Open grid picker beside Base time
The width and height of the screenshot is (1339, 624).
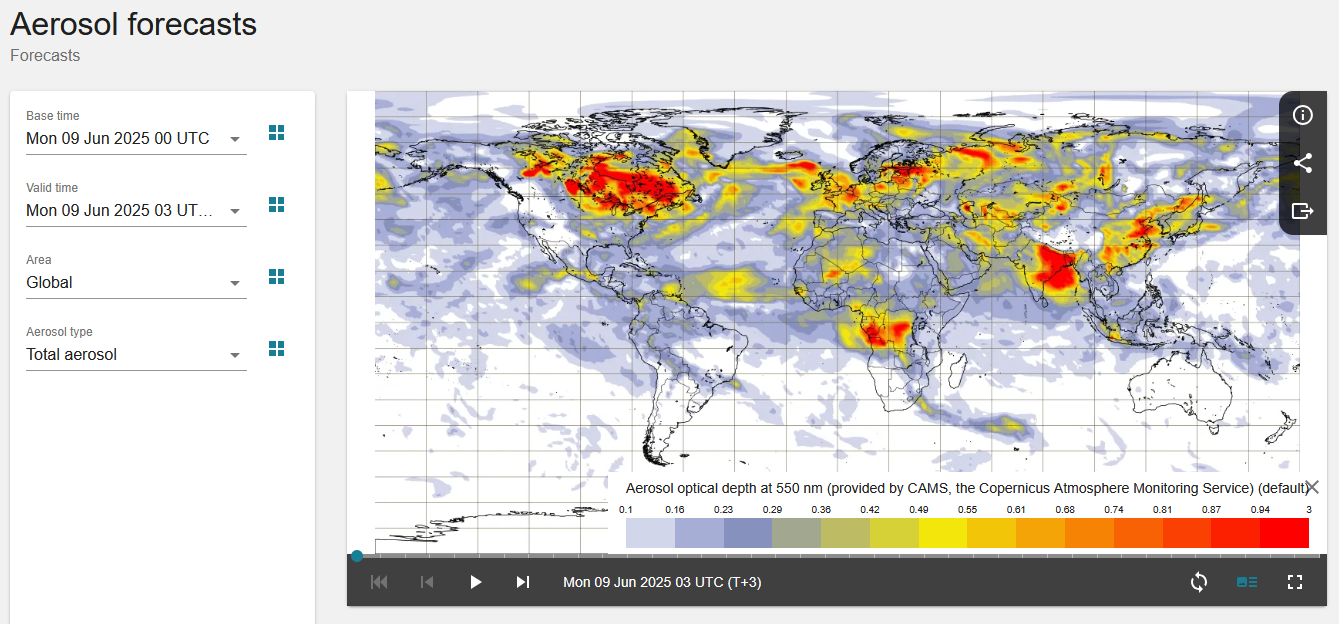[x=277, y=133]
